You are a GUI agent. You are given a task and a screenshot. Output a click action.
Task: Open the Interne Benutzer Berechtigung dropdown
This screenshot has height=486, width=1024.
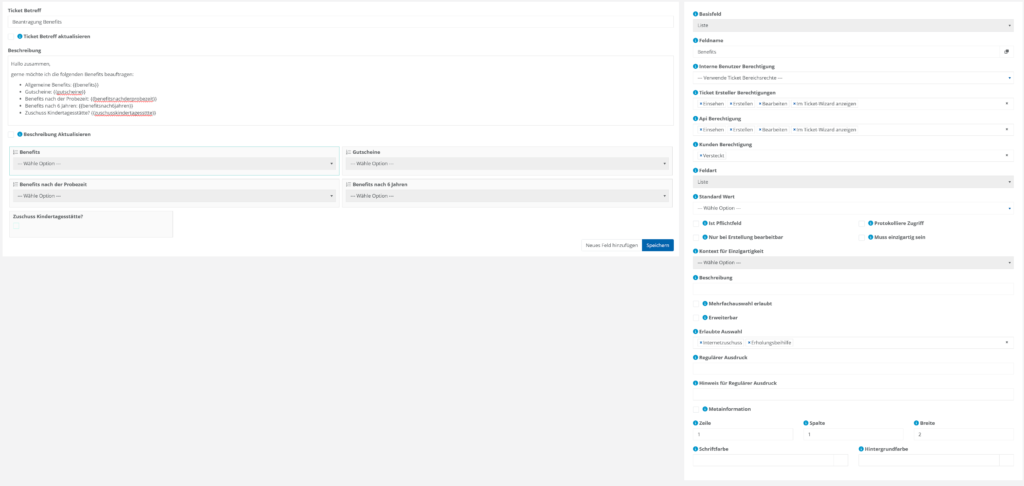click(853, 77)
